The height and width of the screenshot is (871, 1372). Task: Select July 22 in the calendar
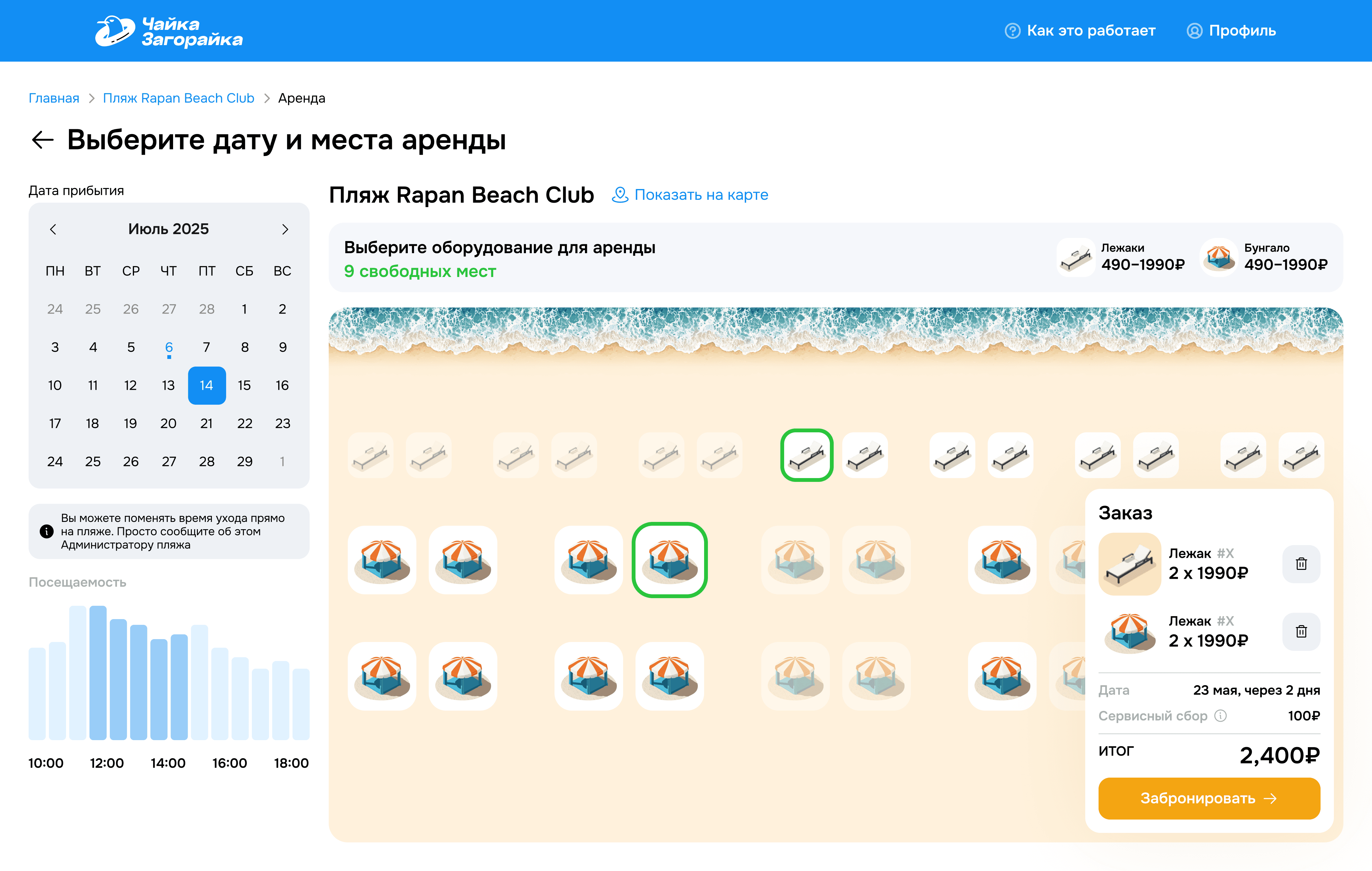point(245,423)
